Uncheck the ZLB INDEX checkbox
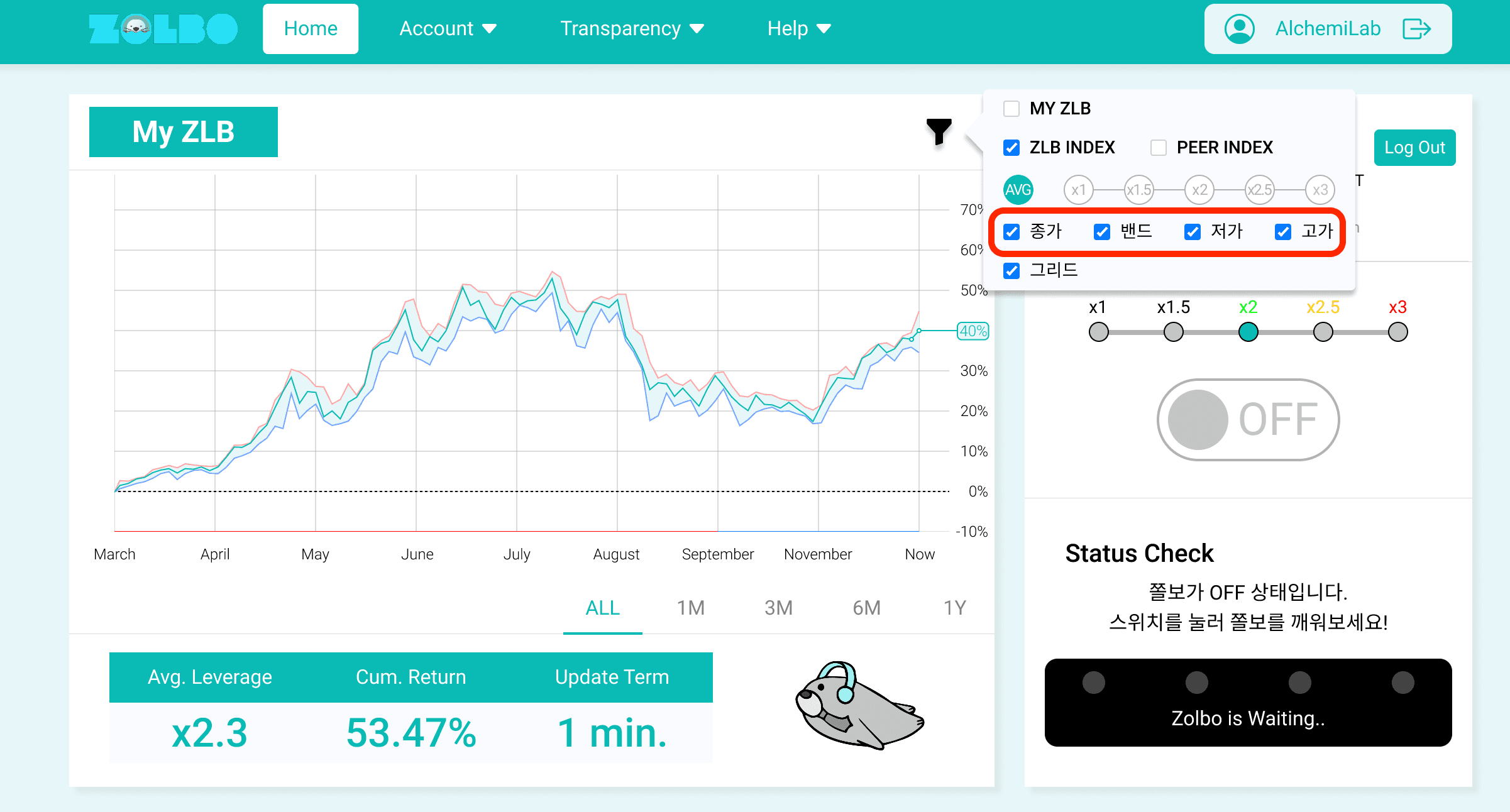Screen dimensions: 1510x812 point(1011,148)
